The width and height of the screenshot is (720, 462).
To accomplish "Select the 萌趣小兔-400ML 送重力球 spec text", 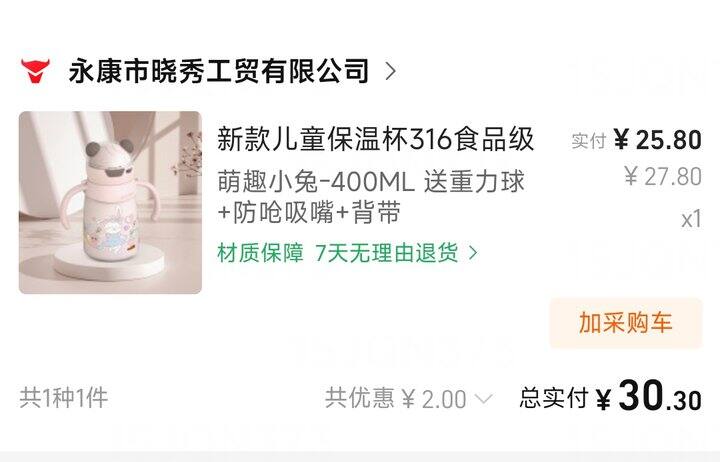I will pyautogui.click(x=371, y=181).
